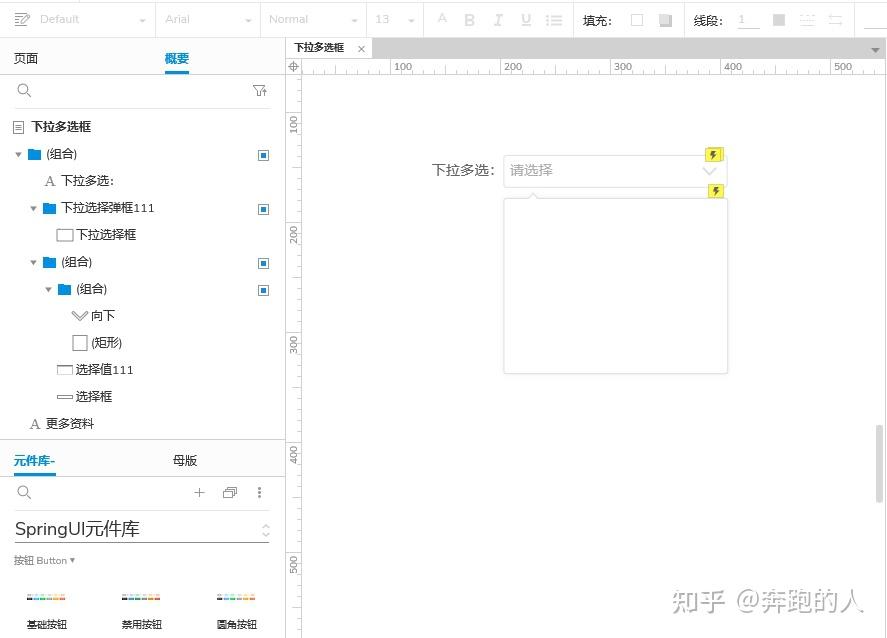The height and width of the screenshot is (638, 887).
Task: Open the Arial font dropdown
Action: pyautogui.click(x=208, y=20)
